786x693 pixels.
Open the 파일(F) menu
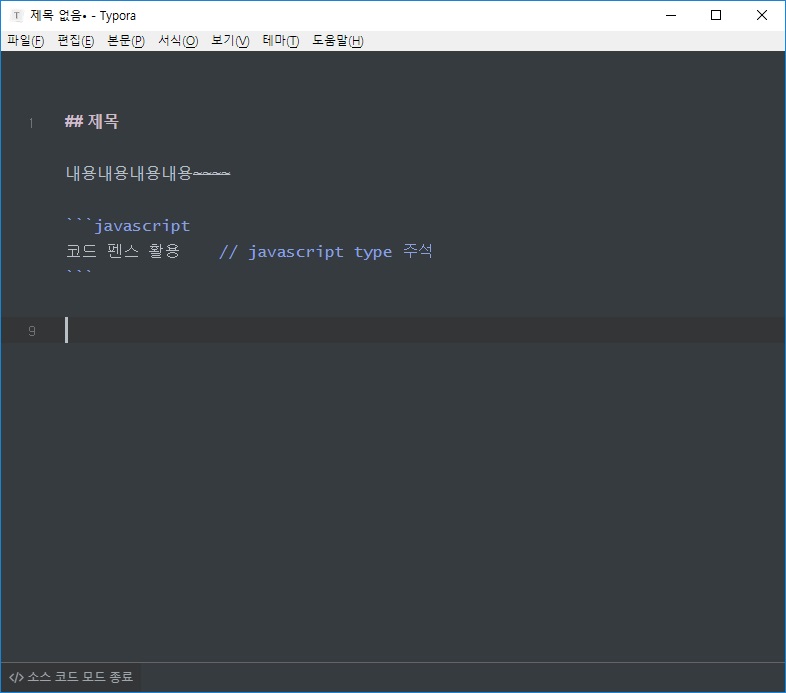pos(26,41)
